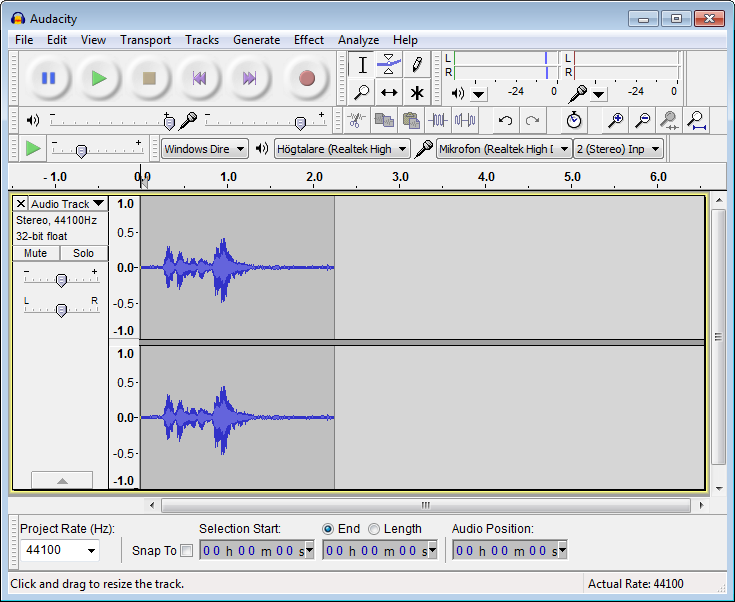Click the Trim audio icon
Viewport: 735px width, 602px height.
coord(438,120)
